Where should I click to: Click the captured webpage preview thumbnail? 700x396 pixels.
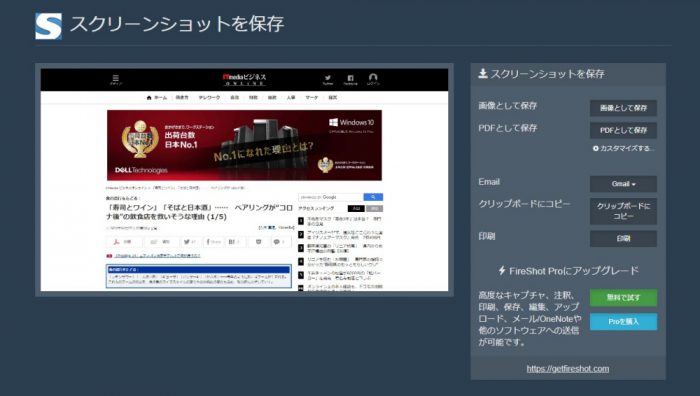click(244, 179)
